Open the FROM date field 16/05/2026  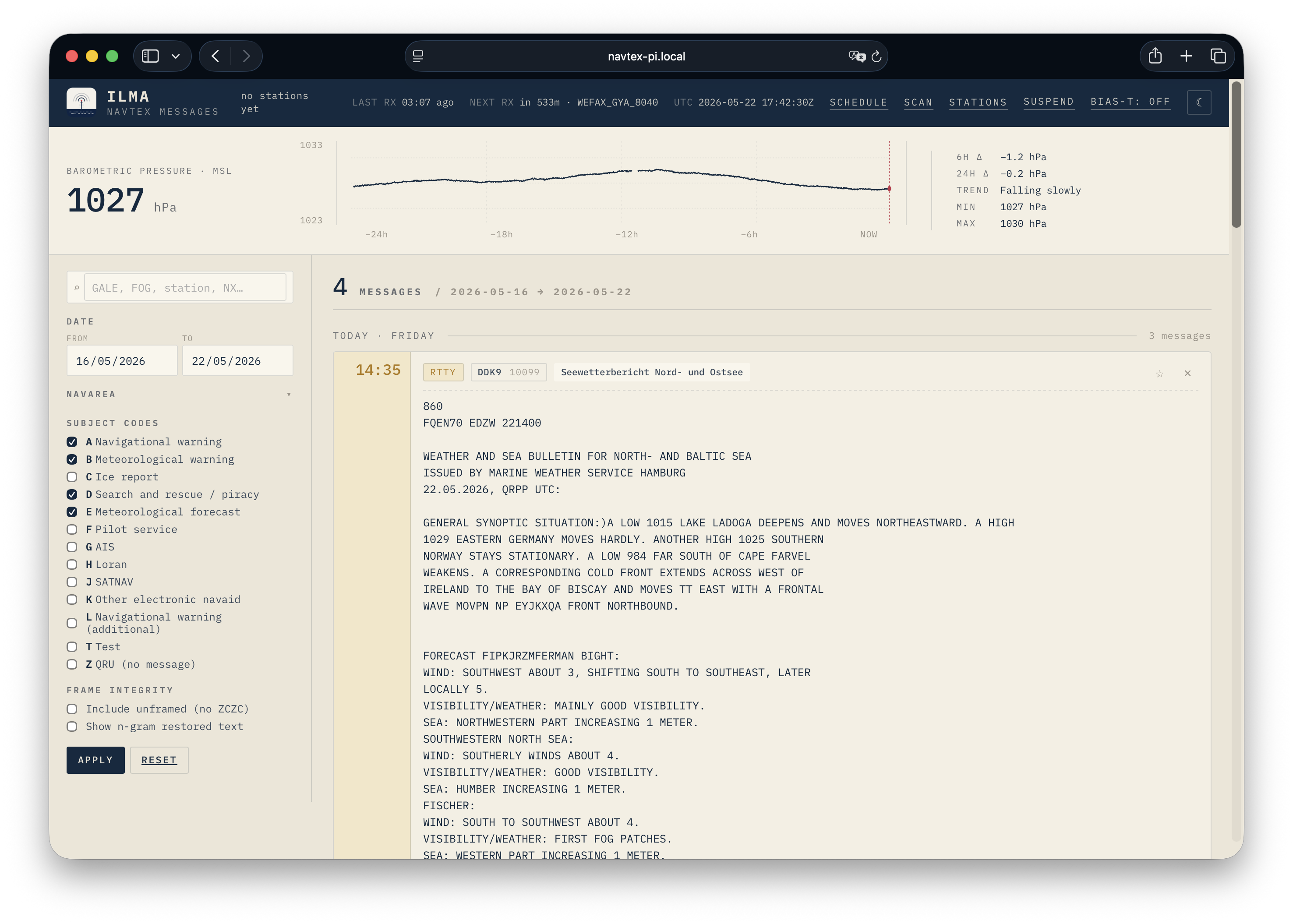point(122,361)
